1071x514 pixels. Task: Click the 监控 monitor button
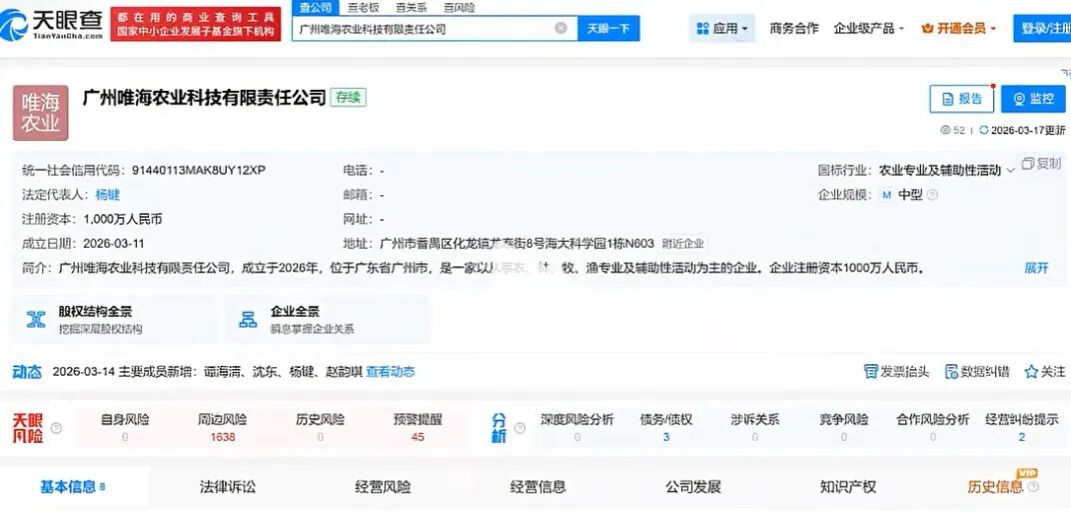1033,99
